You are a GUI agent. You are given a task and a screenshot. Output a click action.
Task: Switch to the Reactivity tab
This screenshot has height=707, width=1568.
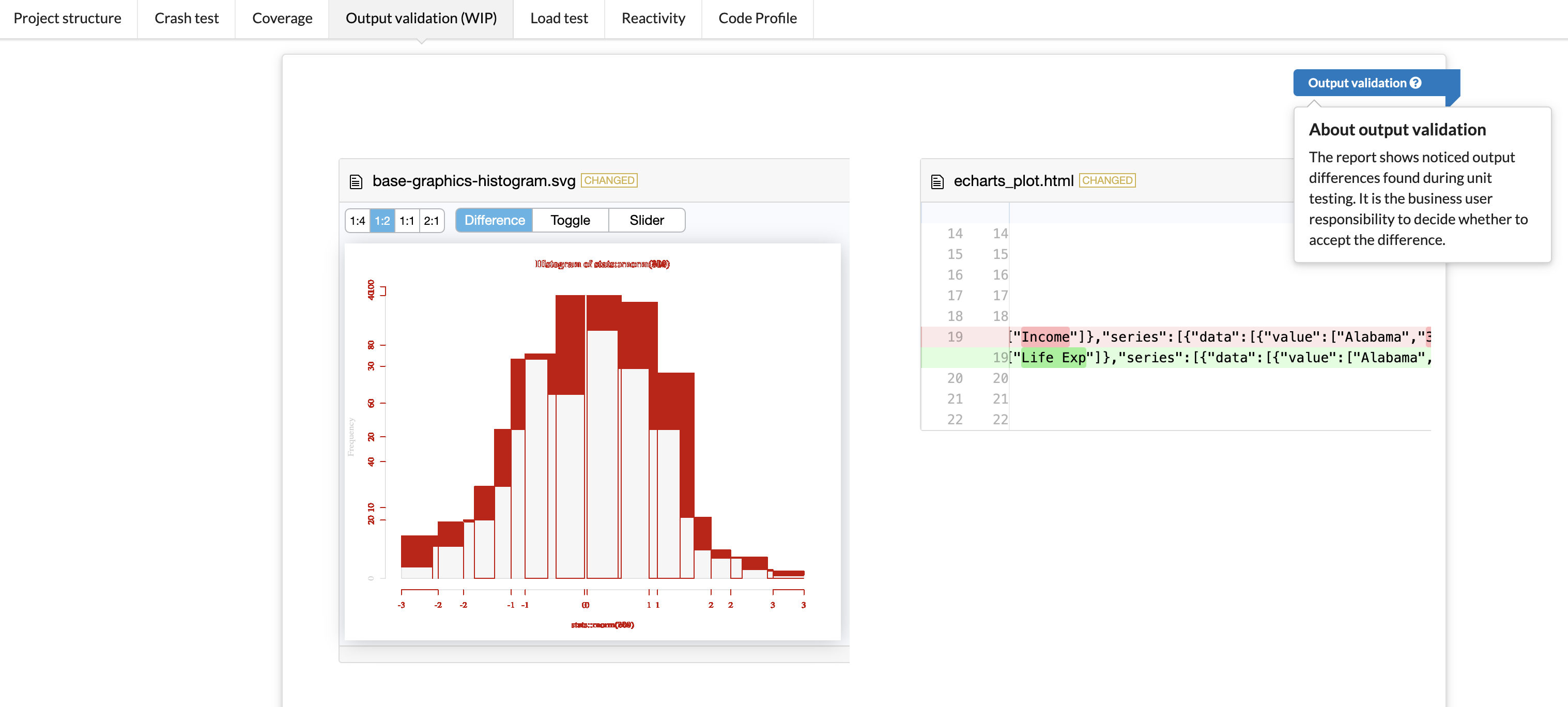coord(653,18)
